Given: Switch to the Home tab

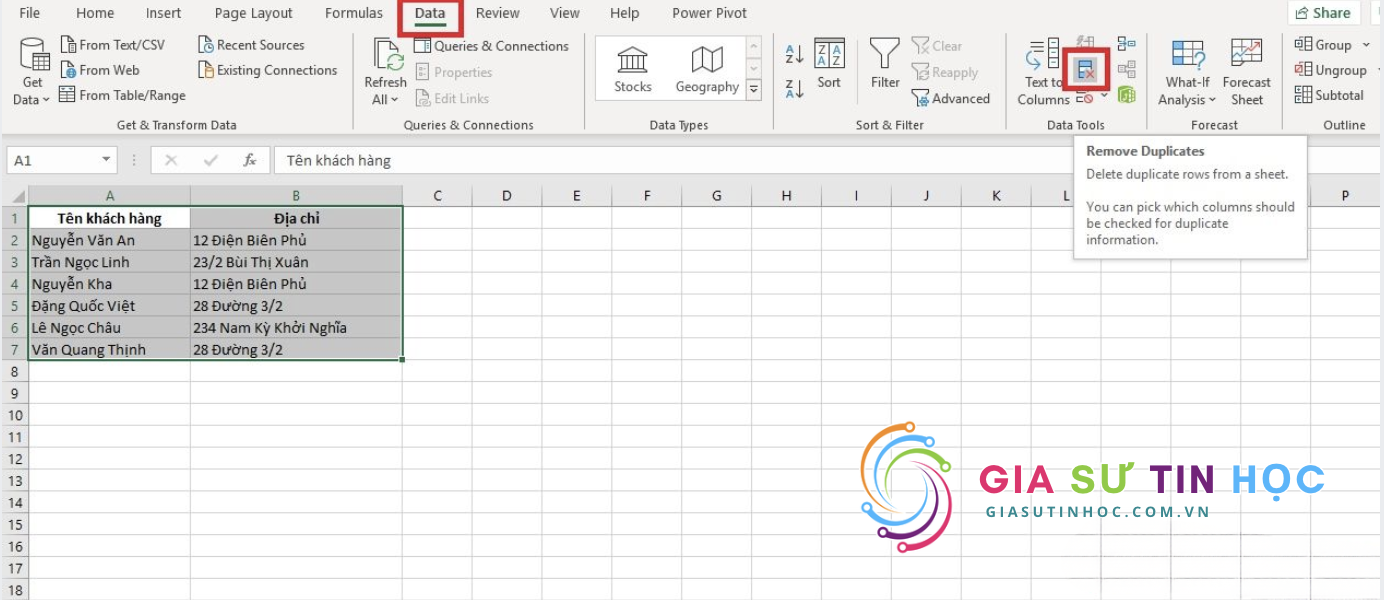Looking at the screenshot, I should pyautogui.click(x=95, y=13).
